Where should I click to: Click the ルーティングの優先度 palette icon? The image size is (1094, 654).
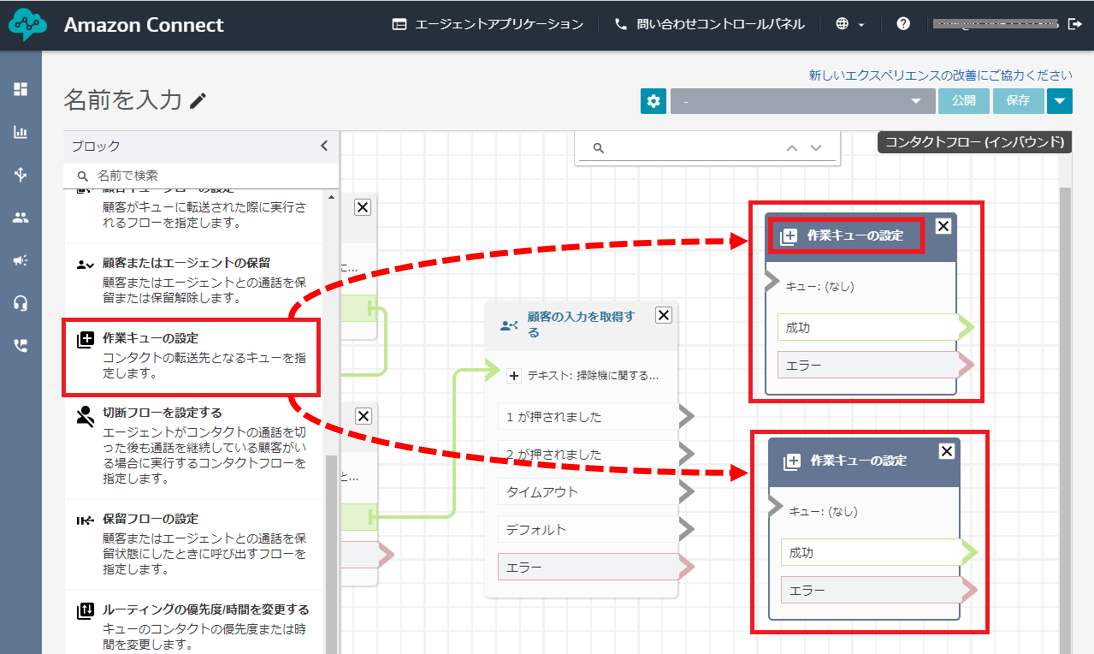tap(85, 611)
